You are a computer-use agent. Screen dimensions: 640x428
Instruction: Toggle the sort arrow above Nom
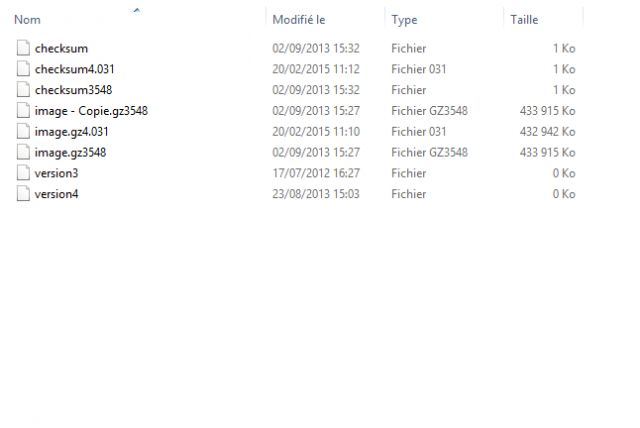pyautogui.click(x=137, y=10)
